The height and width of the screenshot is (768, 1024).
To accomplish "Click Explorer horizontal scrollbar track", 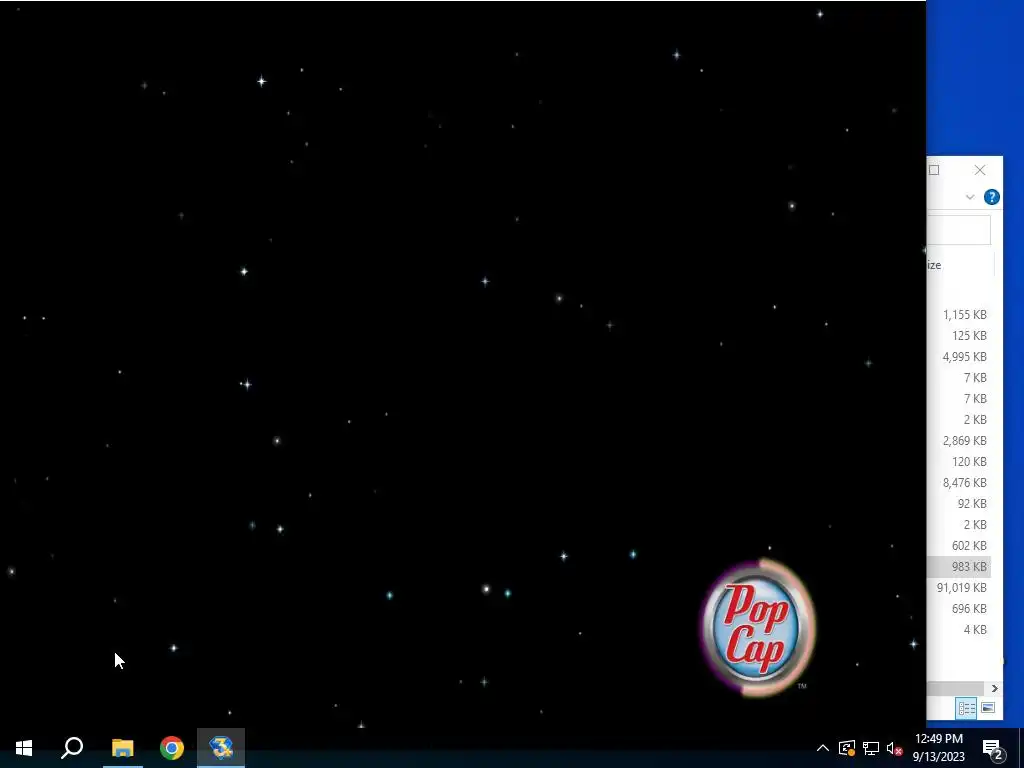I will (x=955, y=688).
